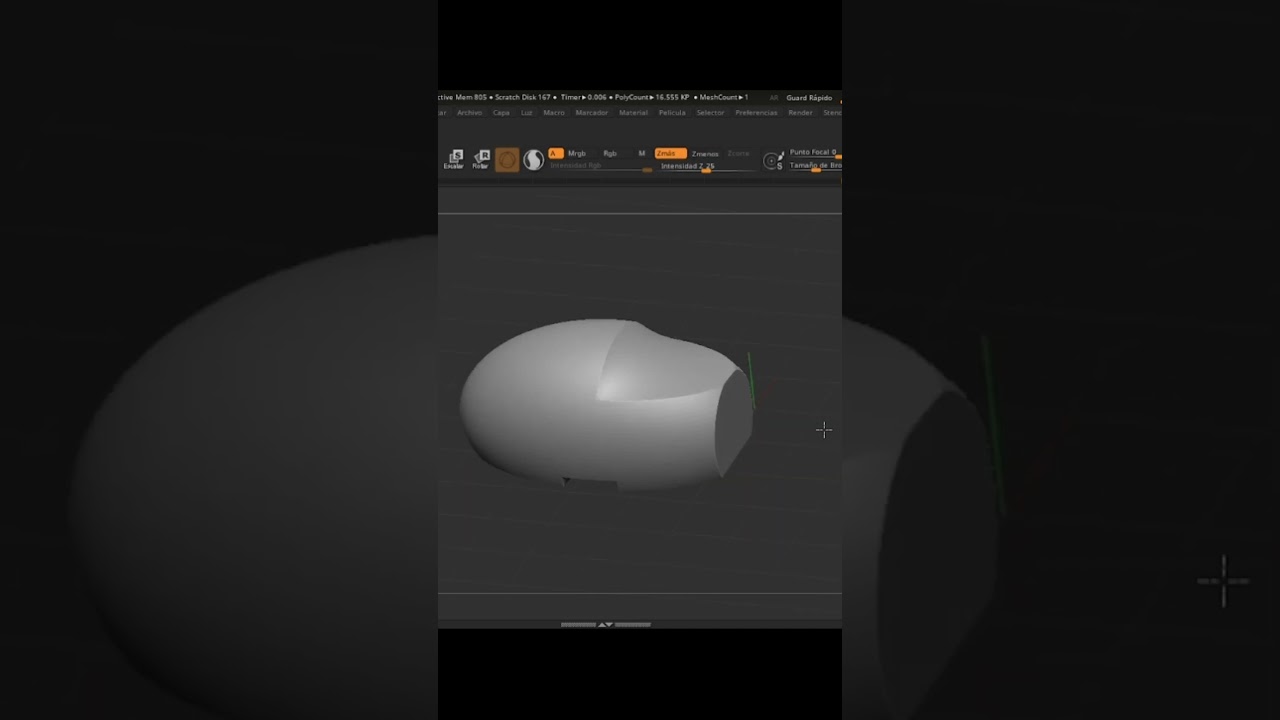Click the MeshCount status text

click(x=723, y=98)
